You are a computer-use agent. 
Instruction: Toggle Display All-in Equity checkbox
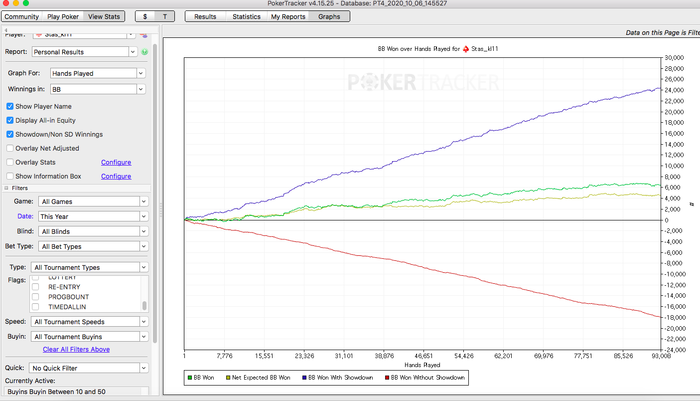[x=10, y=120]
